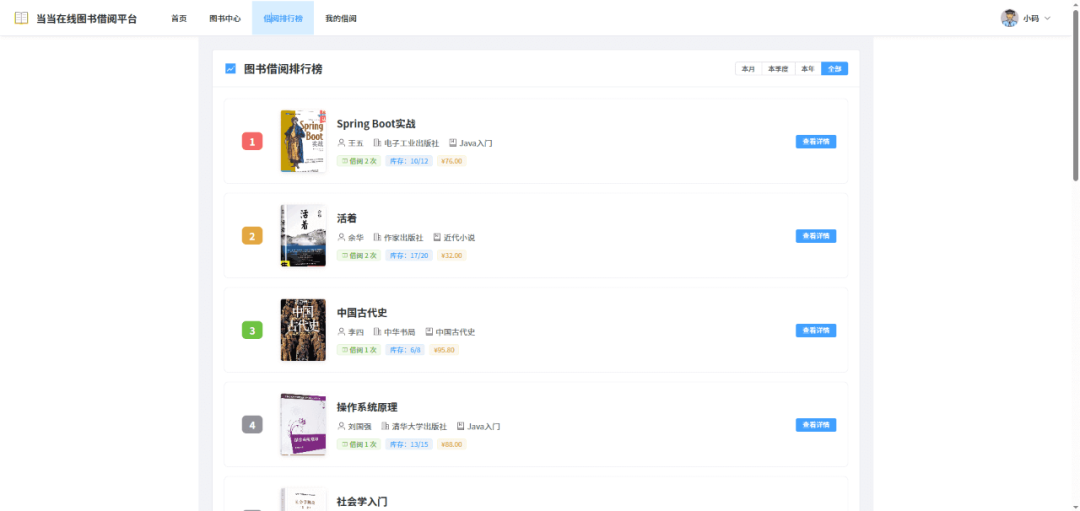Click the category icon beside Java入门 for Spring Boot实战

[453, 143]
